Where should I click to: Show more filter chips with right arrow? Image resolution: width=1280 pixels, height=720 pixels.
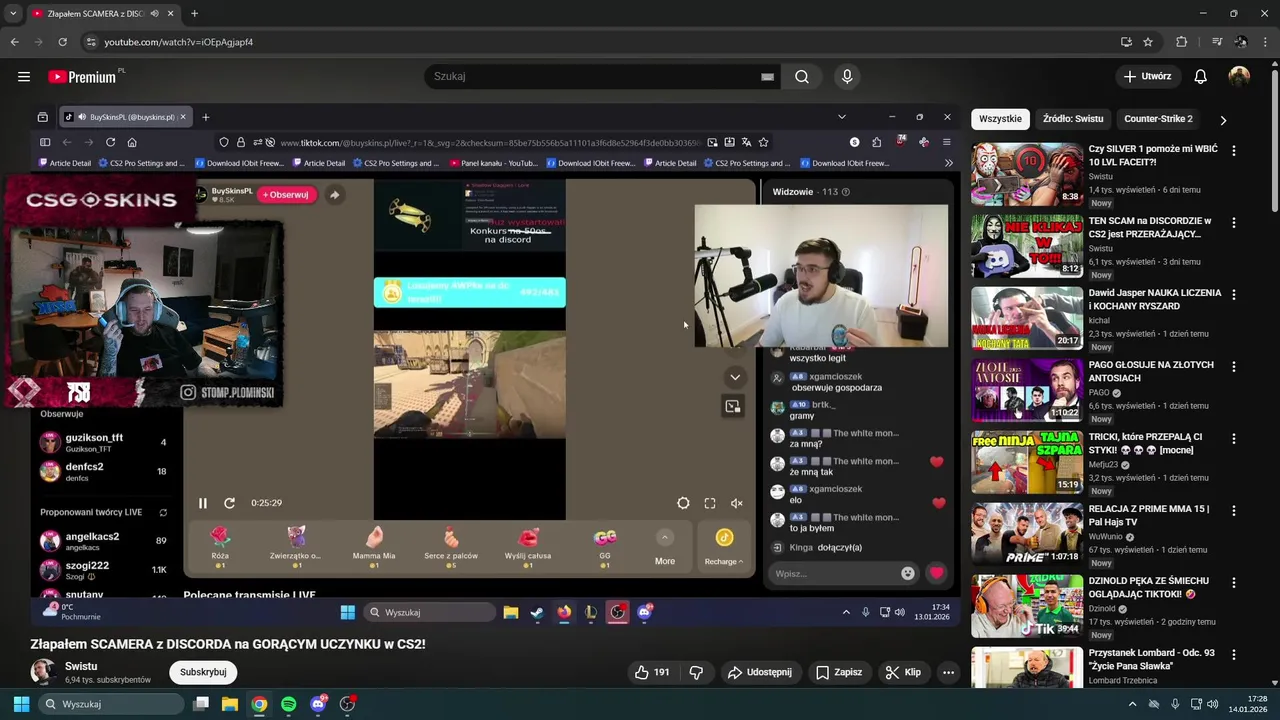click(x=1223, y=120)
